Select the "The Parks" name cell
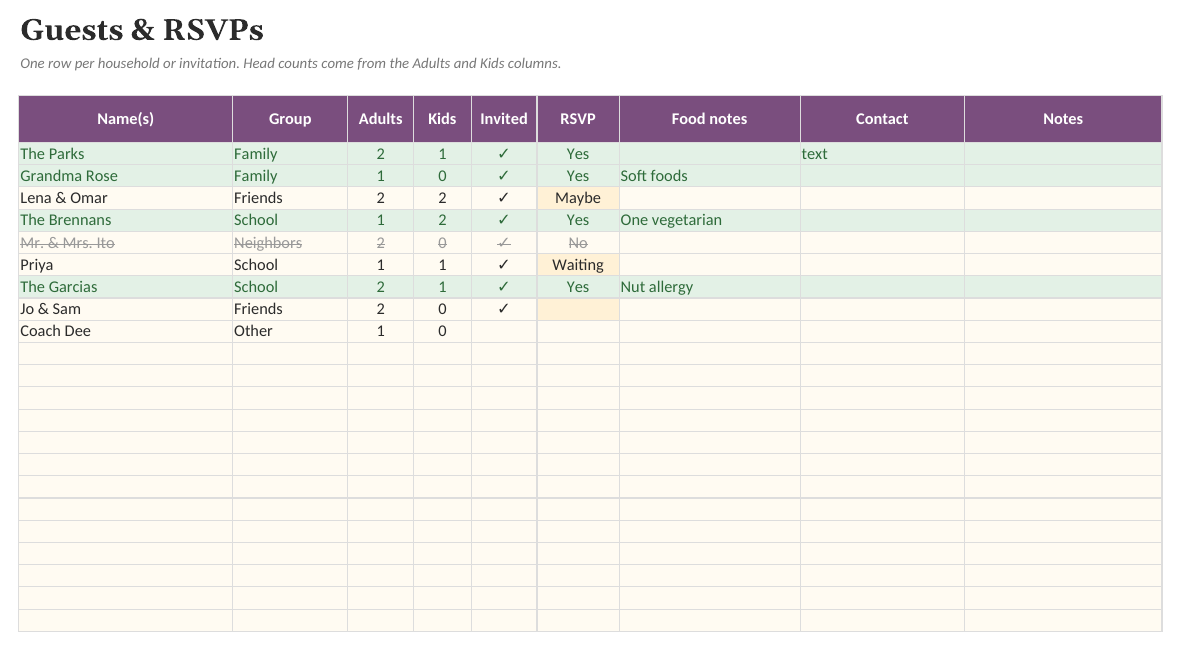 click(x=126, y=154)
